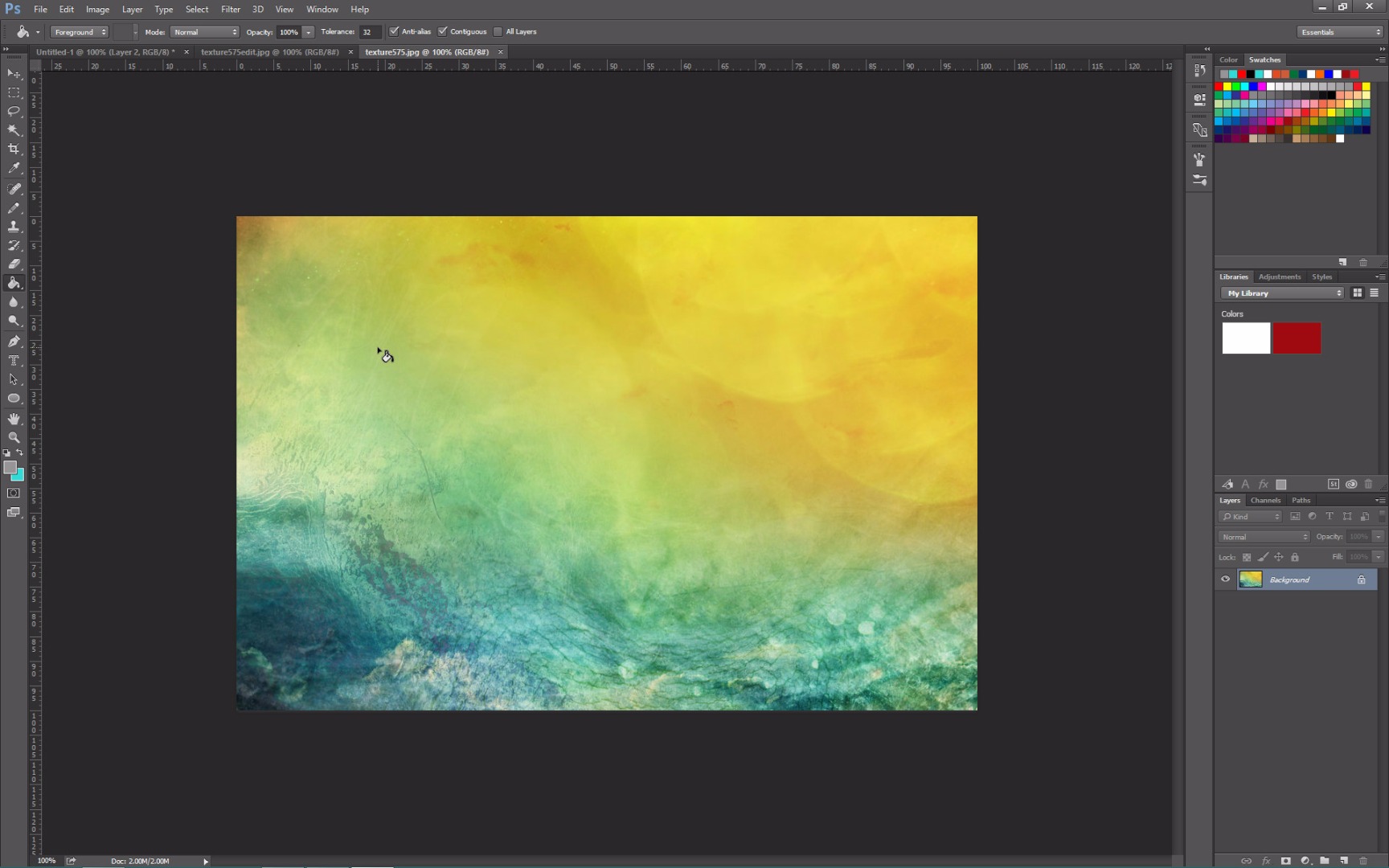Switch to the Untitled-1 document tab
Viewport: 1389px width, 868px height.
[105, 51]
